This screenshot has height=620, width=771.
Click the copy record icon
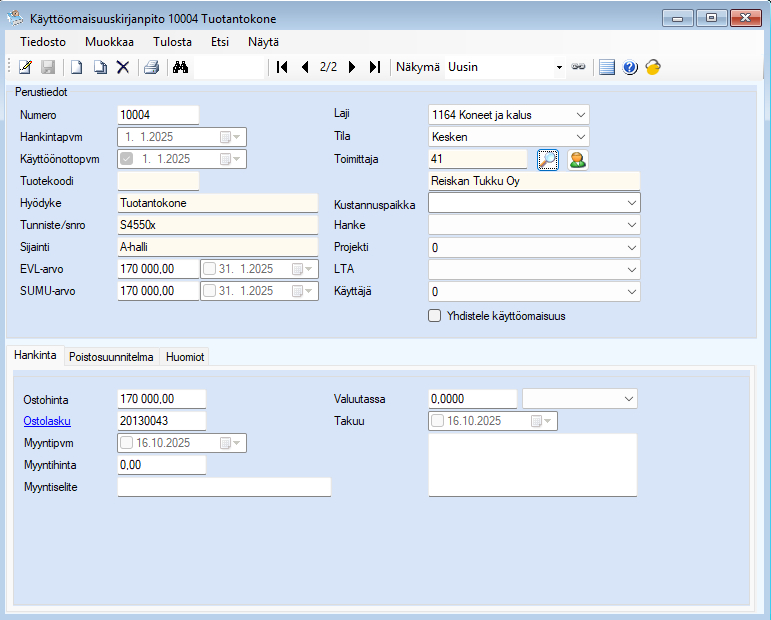pos(100,67)
